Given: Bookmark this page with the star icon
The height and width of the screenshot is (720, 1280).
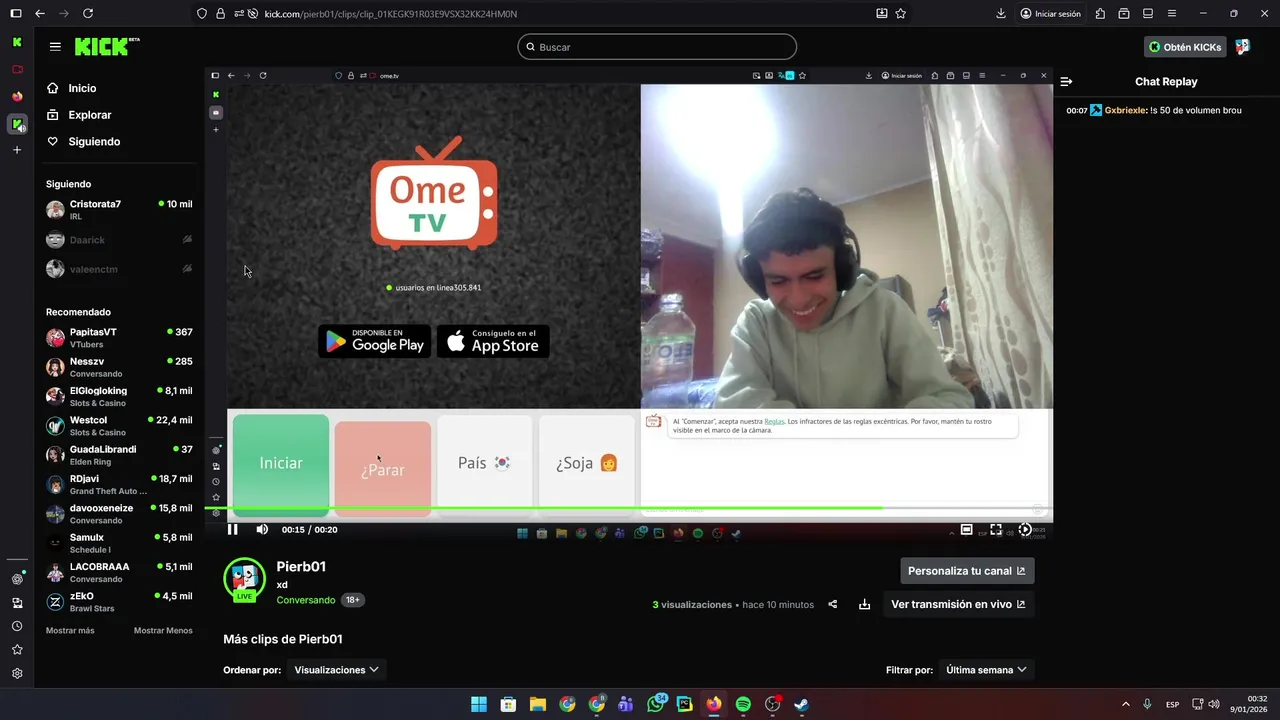Looking at the screenshot, I should (901, 14).
